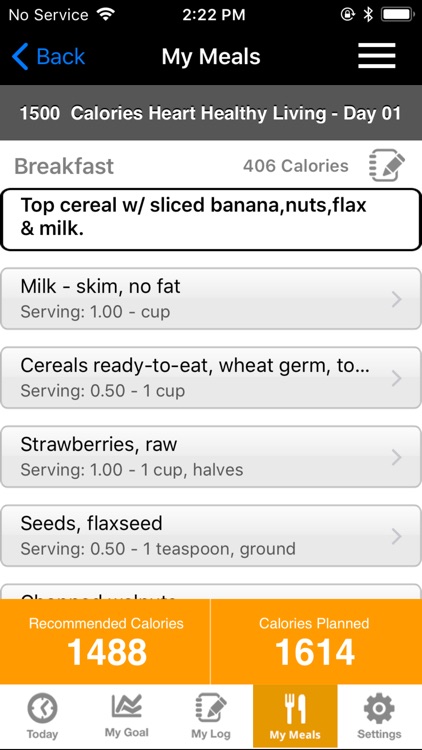Image resolution: width=422 pixels, height=750 pixels.
Task: Open the Today clock icon
Action: click(42, 708)
